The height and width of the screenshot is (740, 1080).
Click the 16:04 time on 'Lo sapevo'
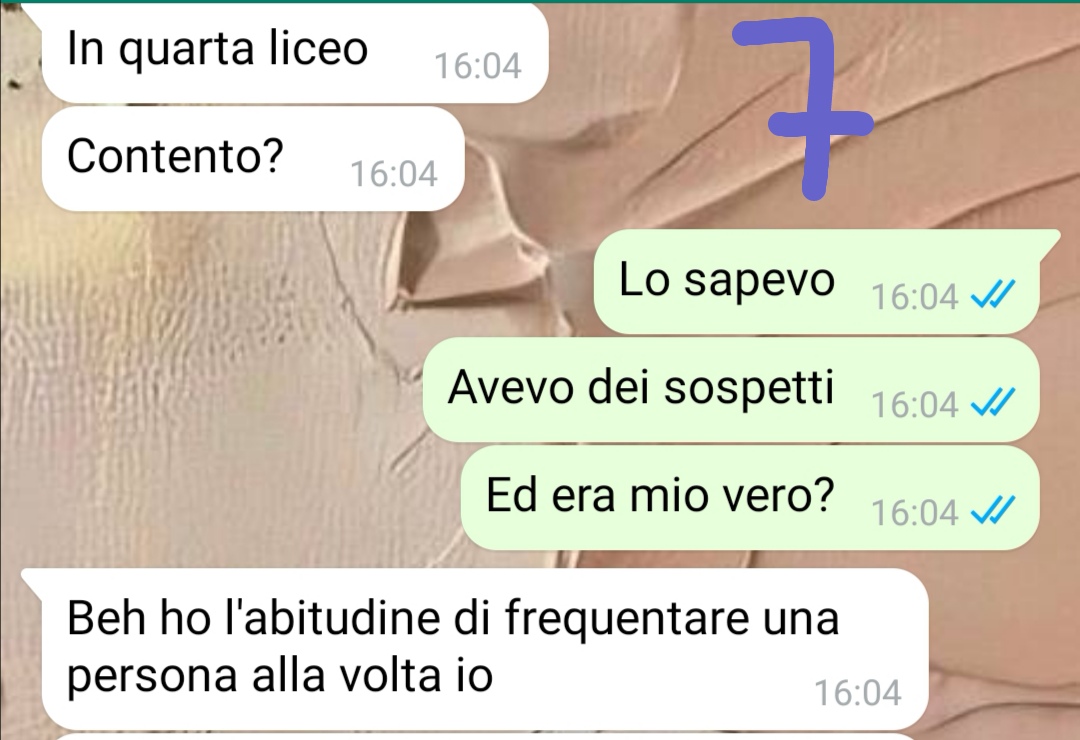pyautogui.click(x=914, y=297)
